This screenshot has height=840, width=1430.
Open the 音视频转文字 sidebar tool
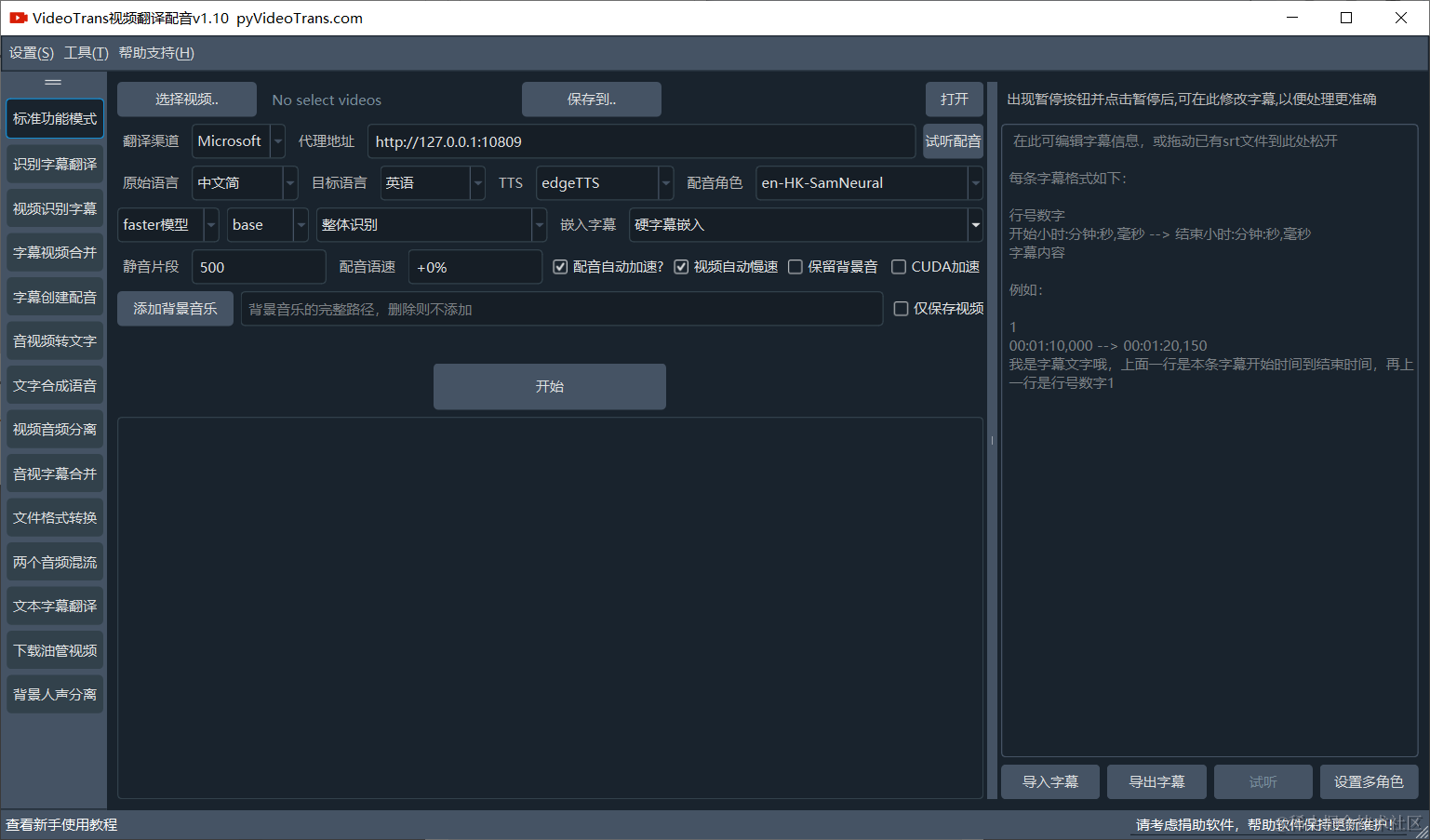pyautogui.click(x=55, y=340)
